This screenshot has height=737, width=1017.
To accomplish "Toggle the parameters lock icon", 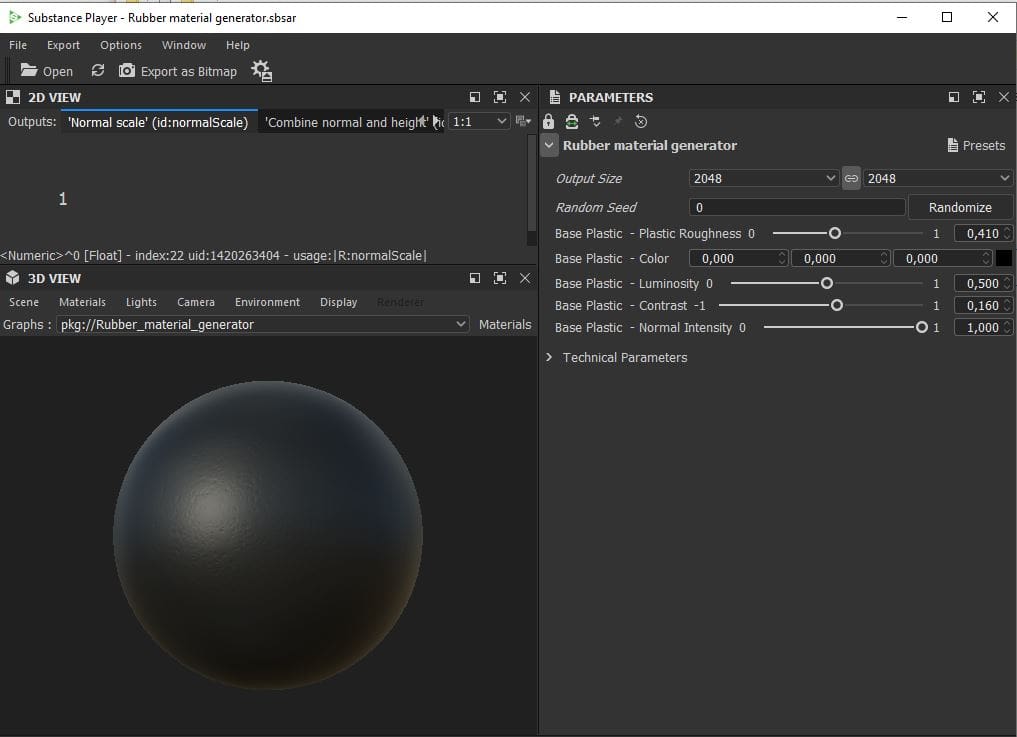I will (x=549, y=121).
